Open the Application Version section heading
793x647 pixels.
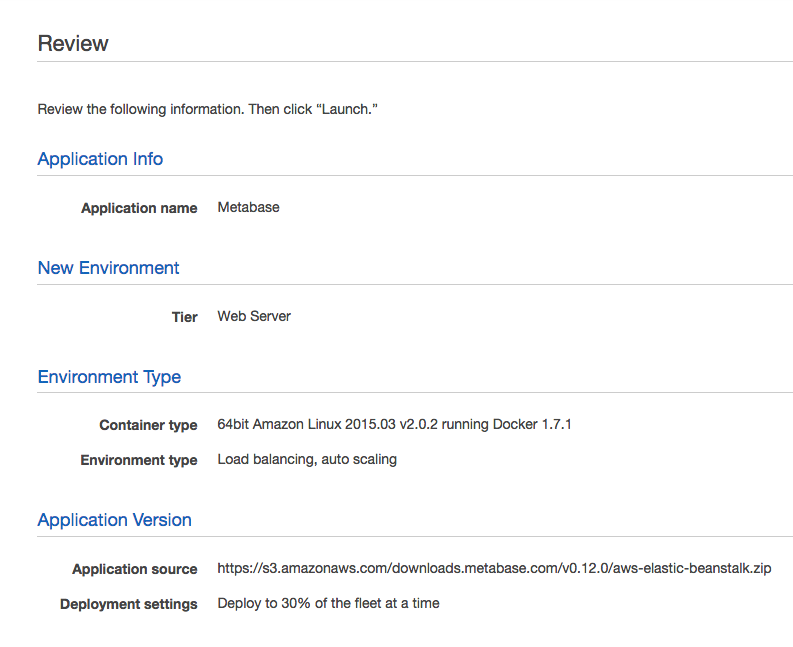click(x=114, y=520)
